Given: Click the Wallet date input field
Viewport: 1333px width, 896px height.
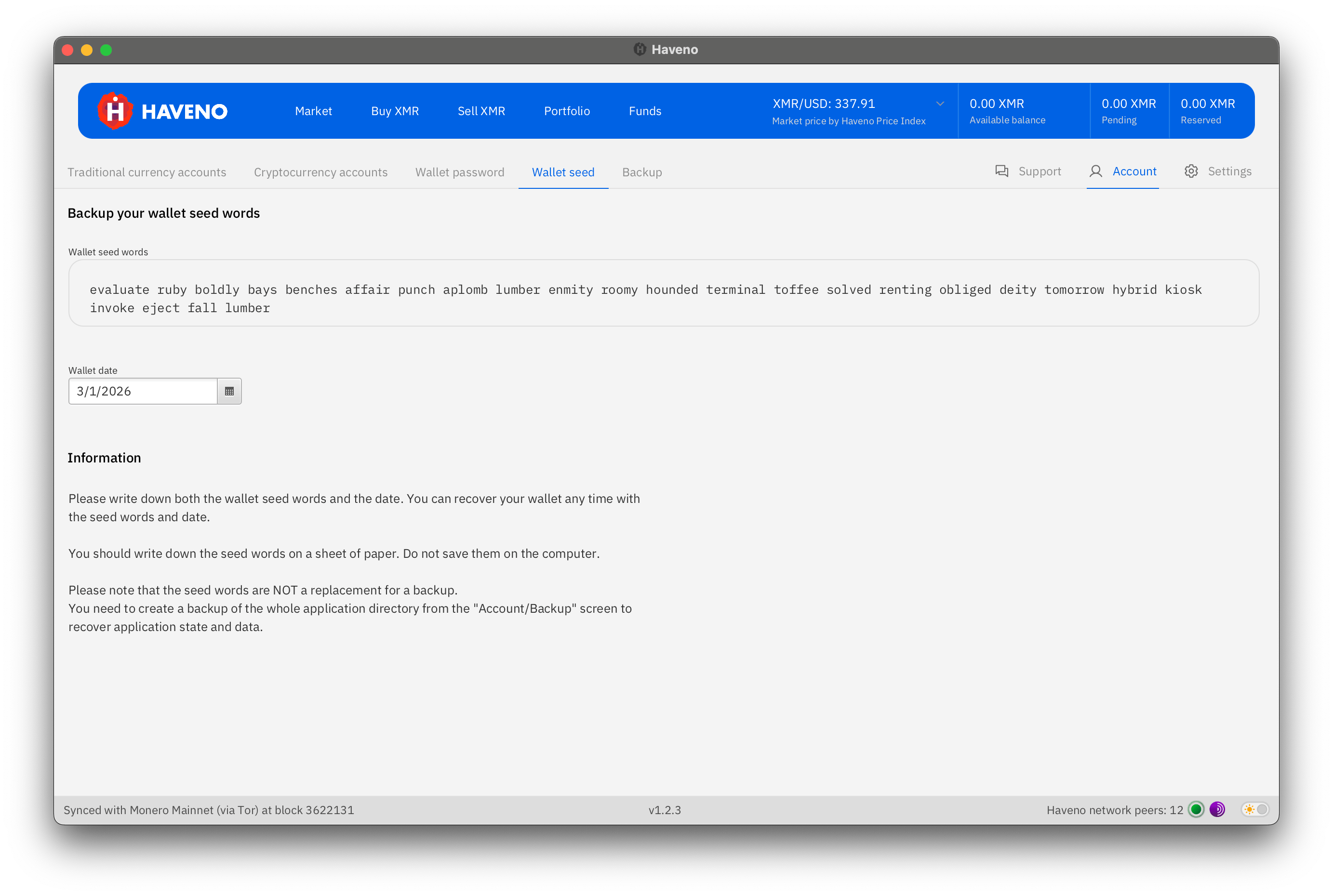Looking at the screenshot, I should 143,392.
